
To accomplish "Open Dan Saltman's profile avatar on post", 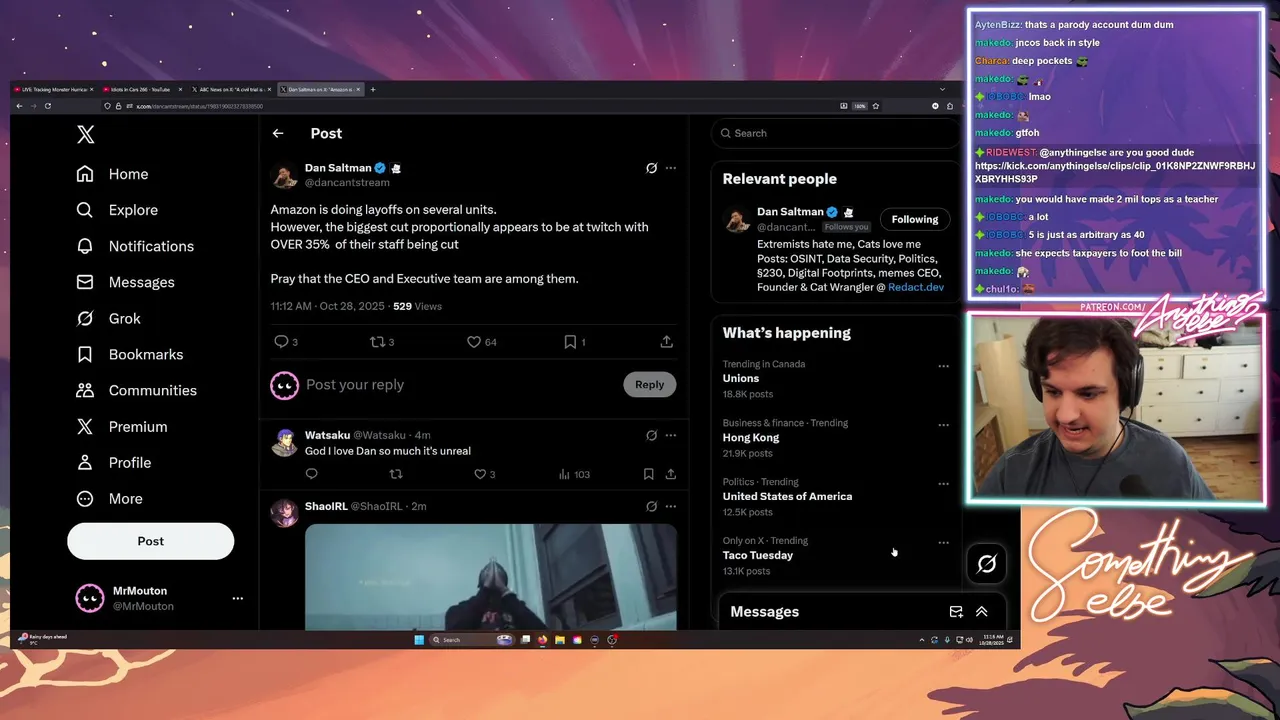I will pos(285,176).
